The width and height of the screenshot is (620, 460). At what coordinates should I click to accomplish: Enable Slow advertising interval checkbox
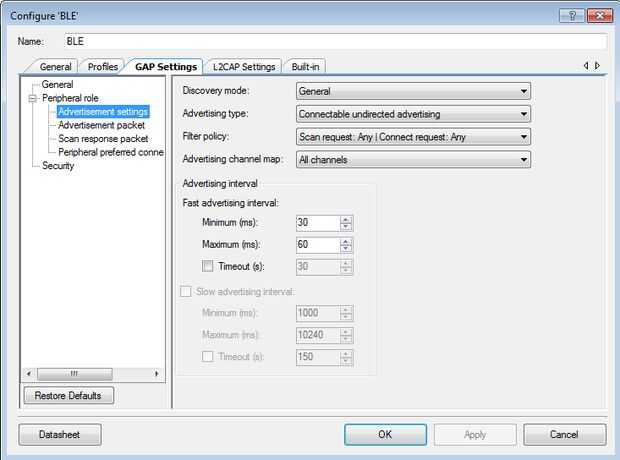coord(185,292)
